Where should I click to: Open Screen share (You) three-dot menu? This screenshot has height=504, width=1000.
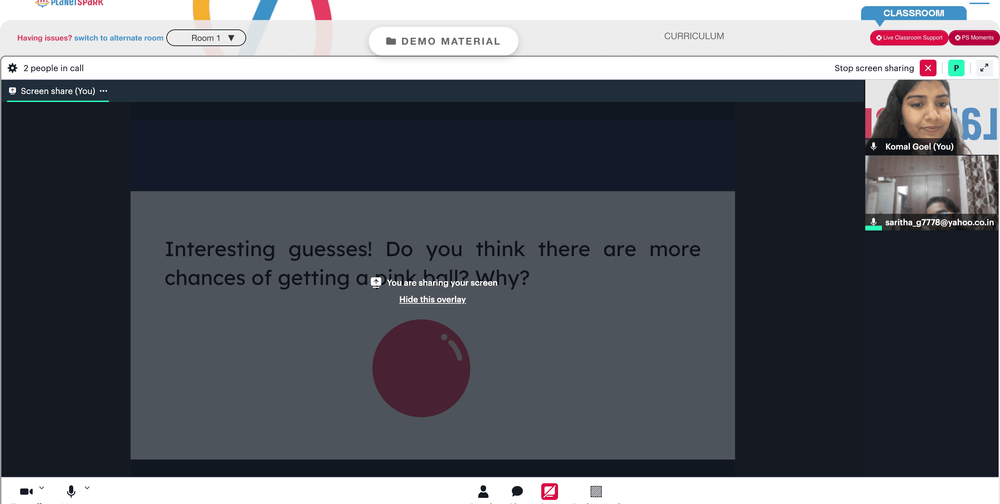(103, 91)
